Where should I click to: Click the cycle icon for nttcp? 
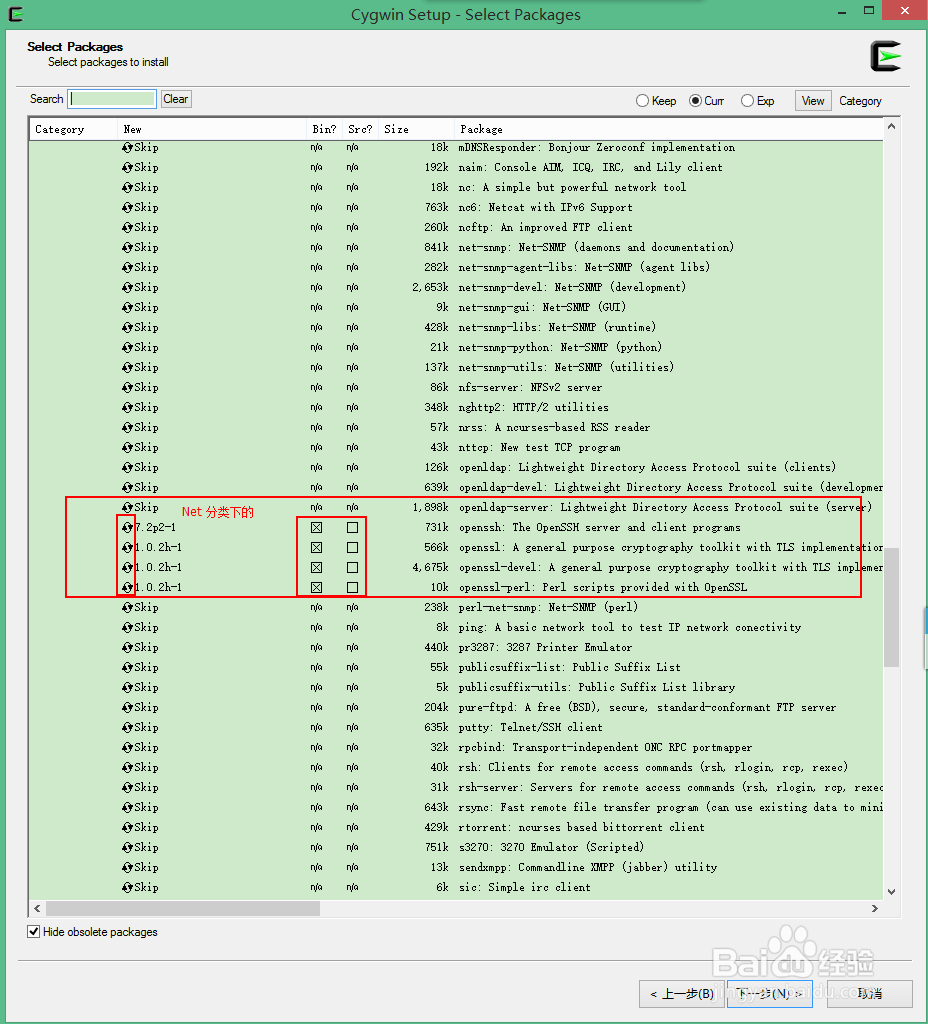pos(127,447)
